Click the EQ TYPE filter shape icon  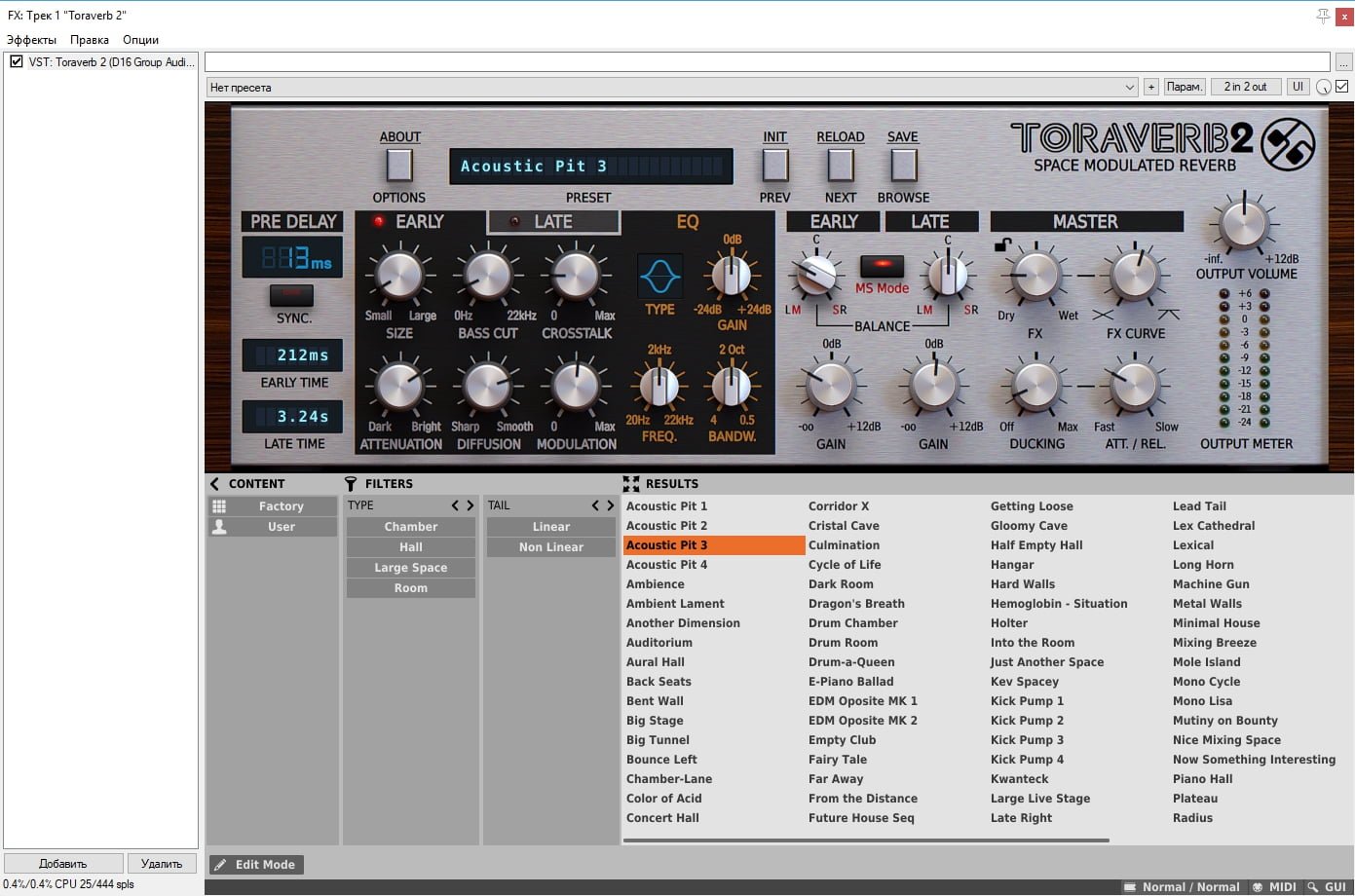click(x=659, y=276)
